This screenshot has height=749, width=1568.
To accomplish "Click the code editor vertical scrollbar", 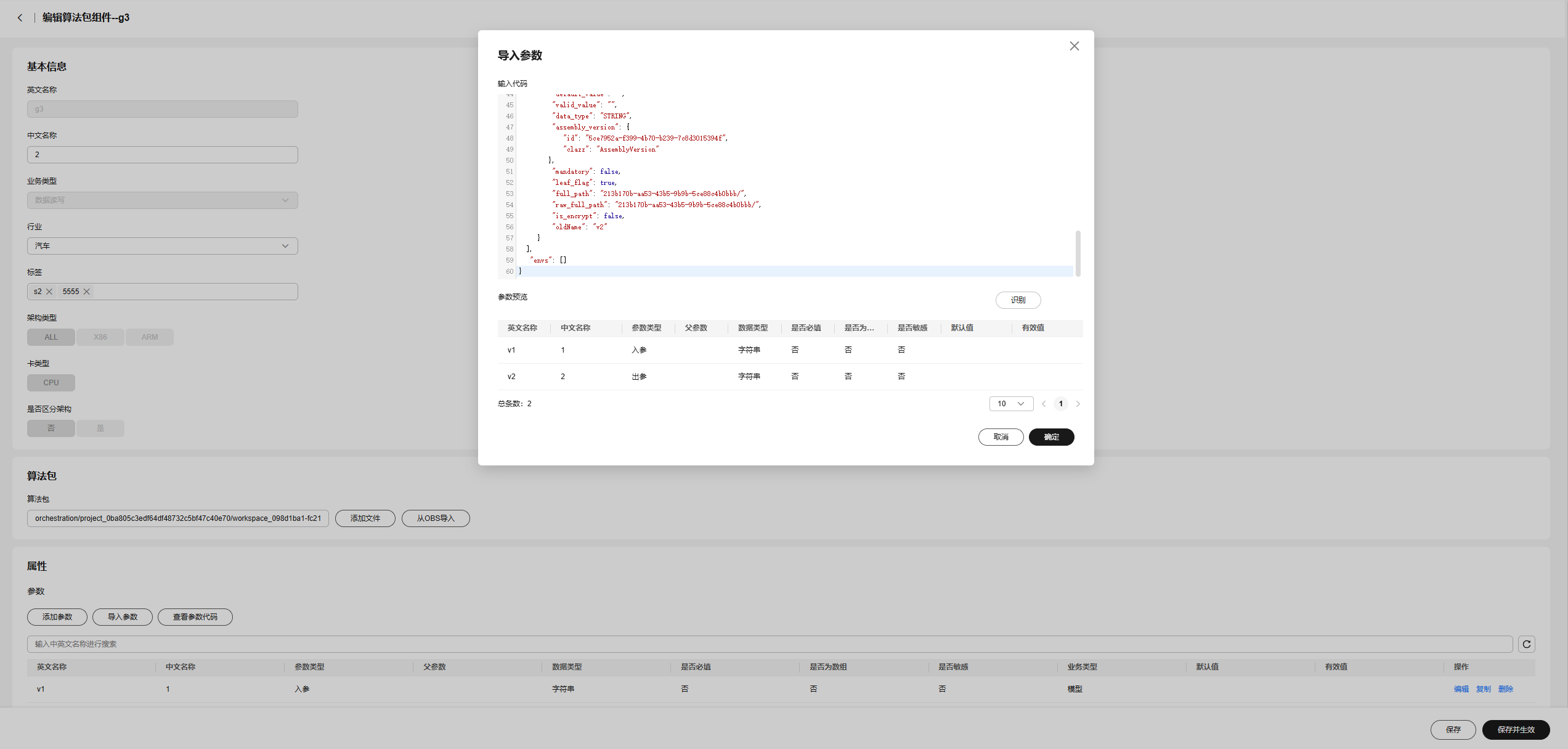I will click(1078, 253).
